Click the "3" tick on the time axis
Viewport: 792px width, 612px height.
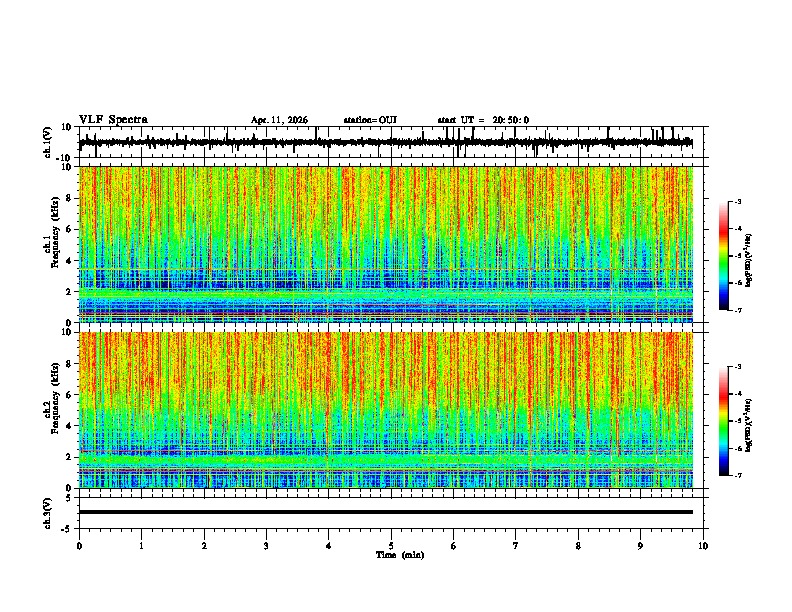coord(266,546)
